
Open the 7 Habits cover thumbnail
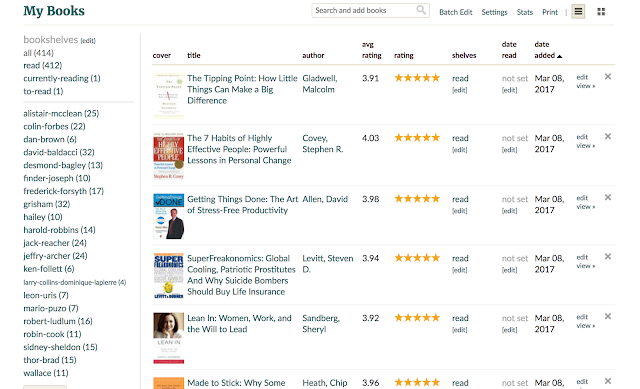tap(169, 156)
